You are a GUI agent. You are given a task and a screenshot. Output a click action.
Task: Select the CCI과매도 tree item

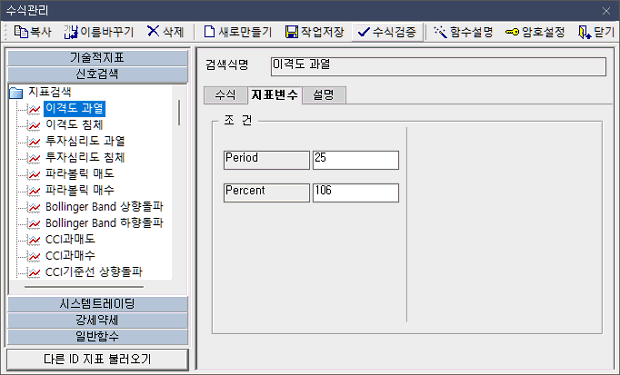click(x=70, y=240)
